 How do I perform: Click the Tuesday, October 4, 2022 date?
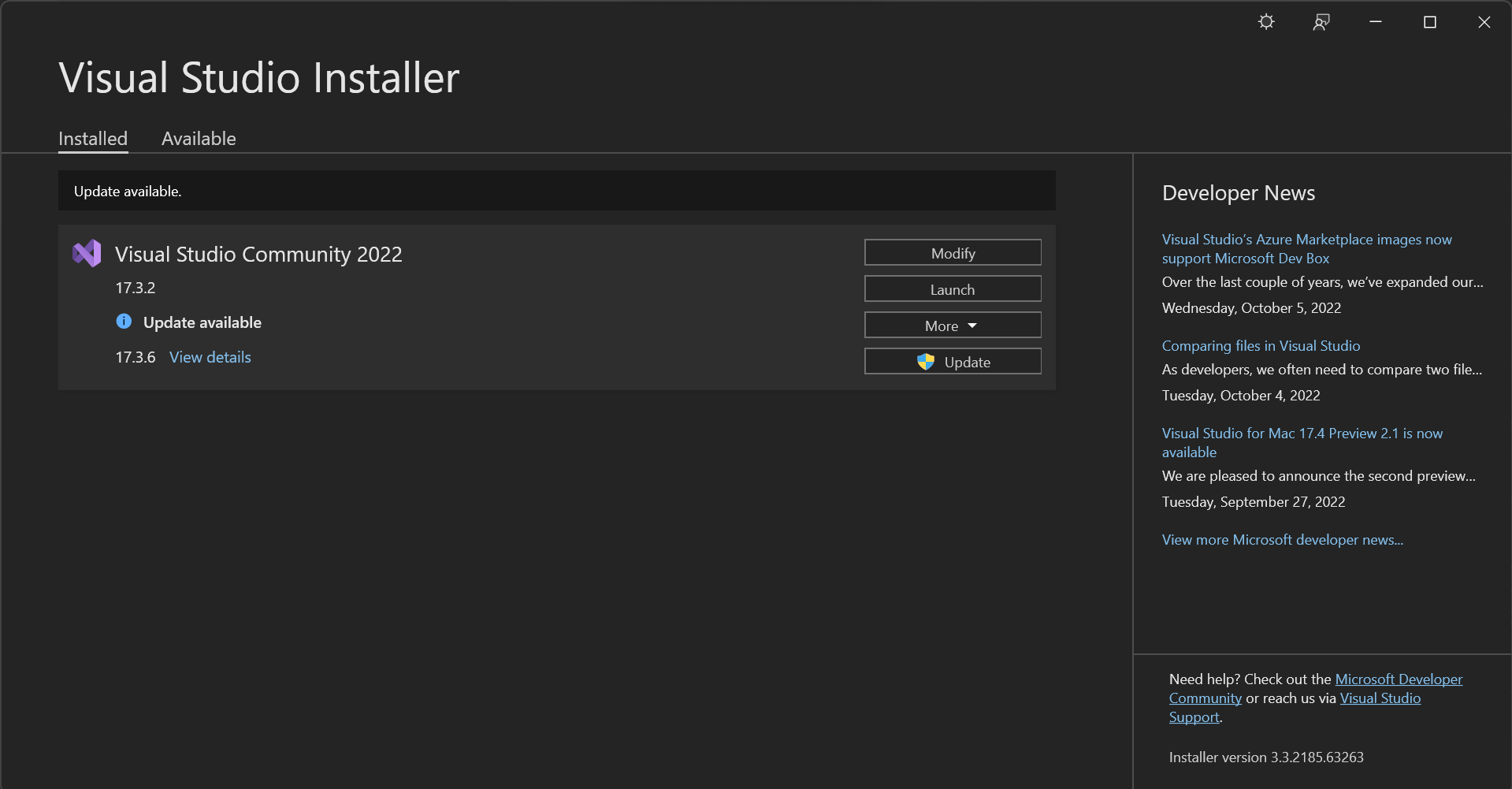coord(1241,396)
